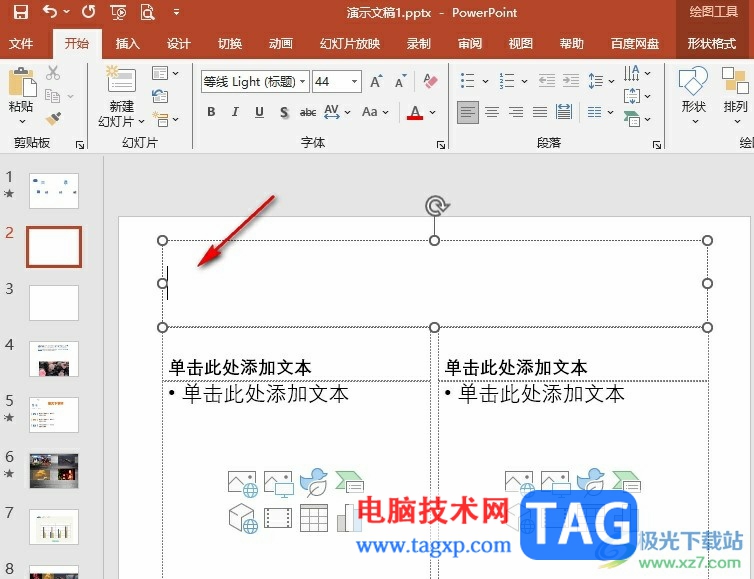Click the Redo/Repeat icon
Screen dimensions: 754x579
point(88,11)
